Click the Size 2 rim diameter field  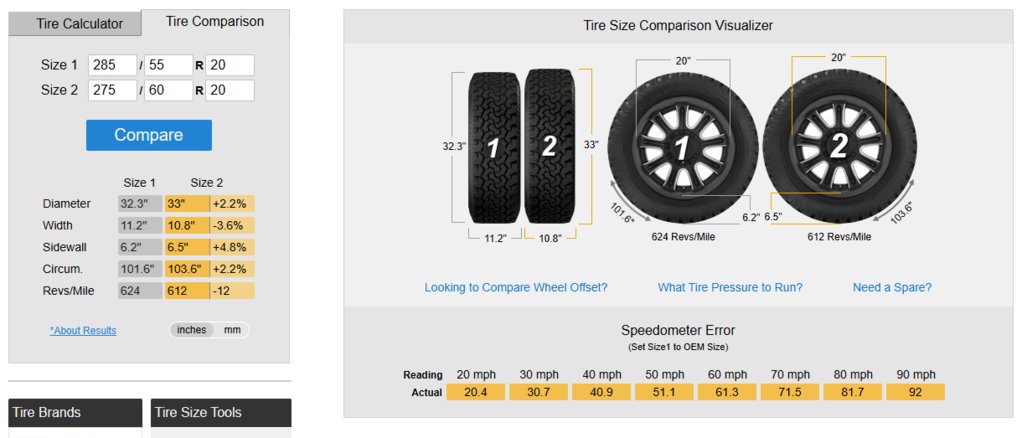point(229,90)
